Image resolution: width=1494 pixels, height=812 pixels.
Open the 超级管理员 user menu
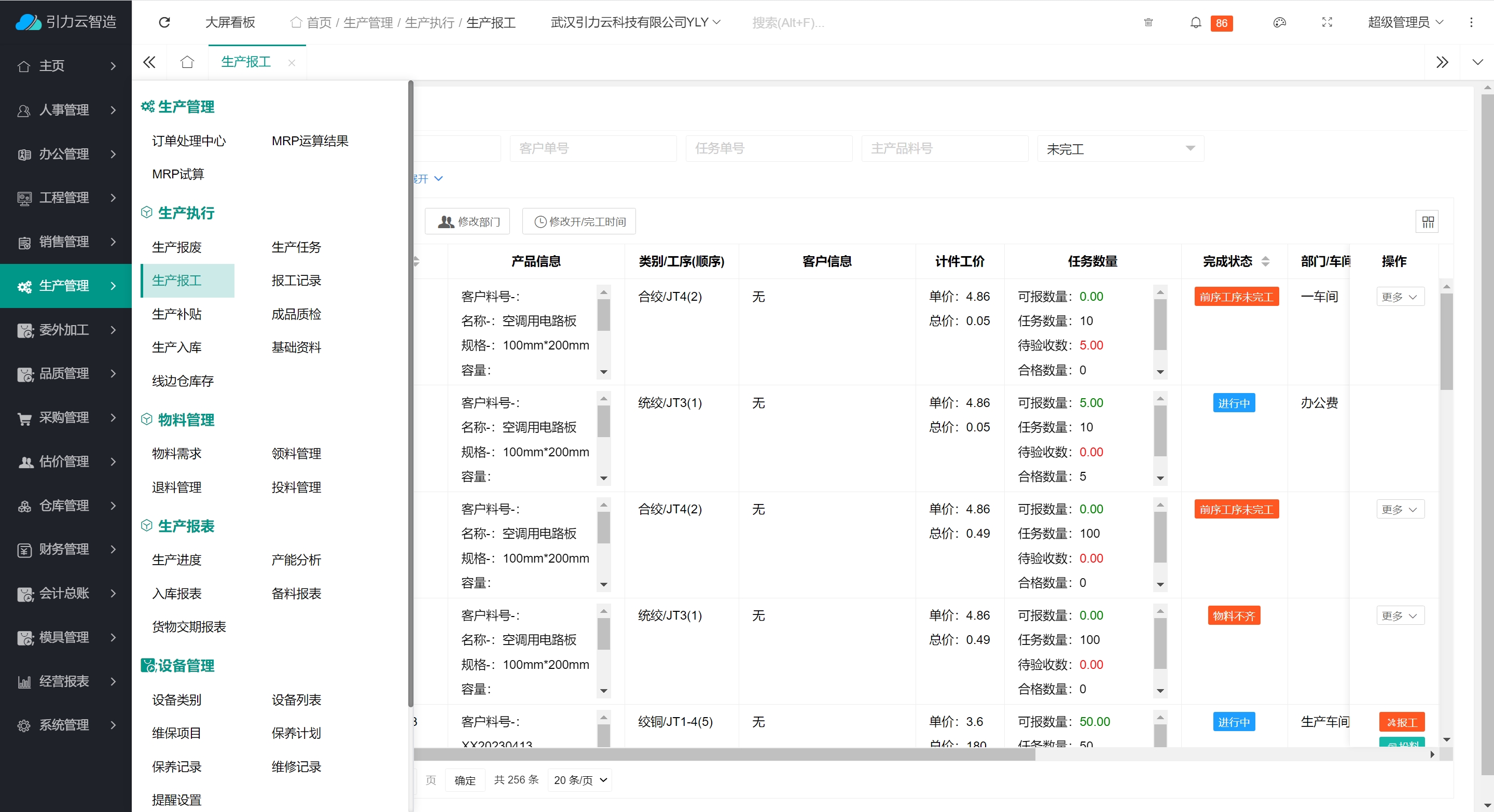(1405, 23)
